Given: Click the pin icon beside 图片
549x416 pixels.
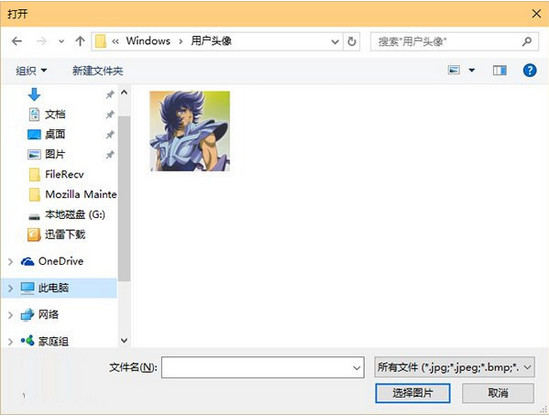Looking at the screenshot, I should click(110, 154).
